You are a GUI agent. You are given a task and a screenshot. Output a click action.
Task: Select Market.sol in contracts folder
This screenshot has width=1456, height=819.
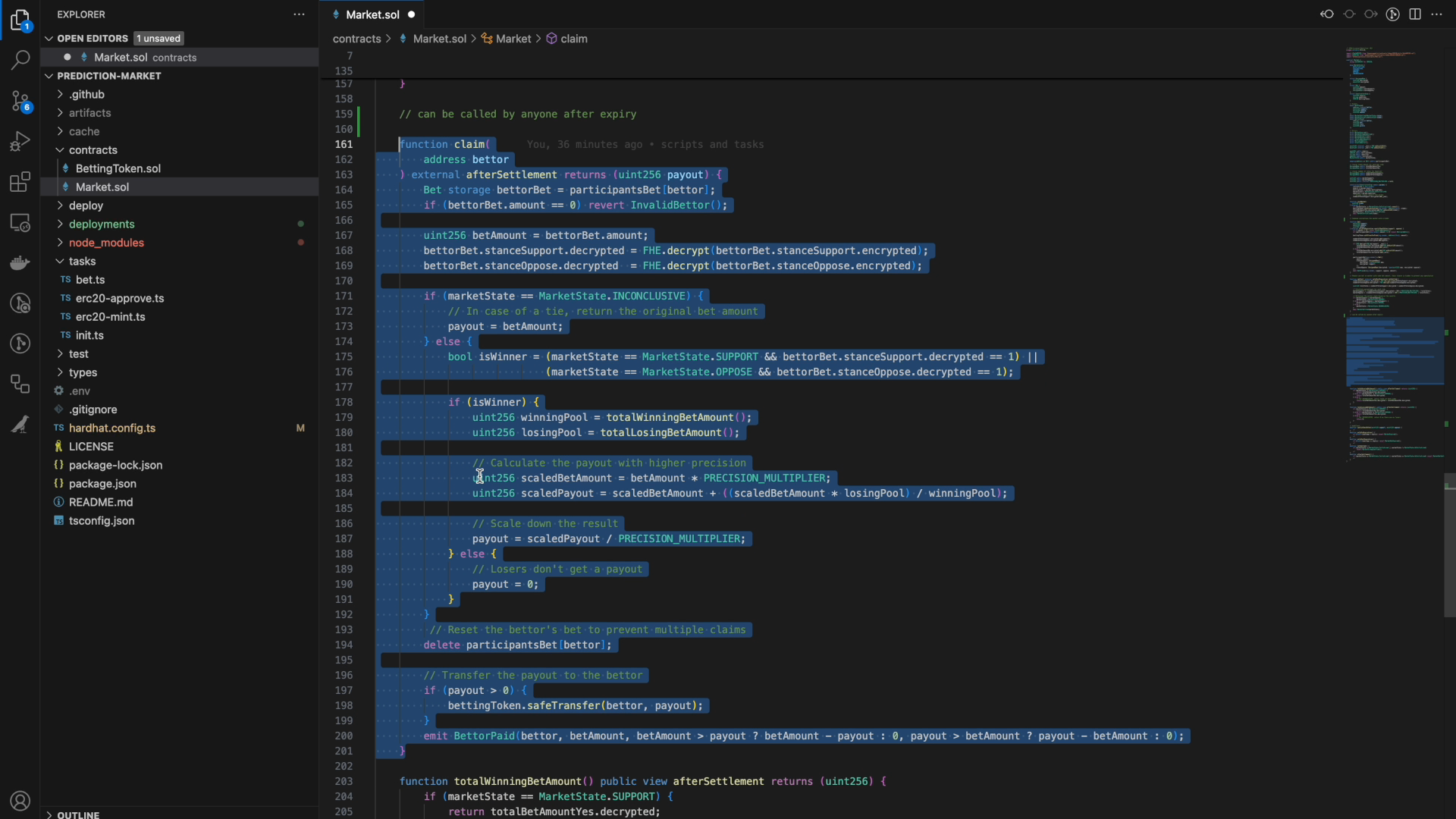tap(102, 187)
